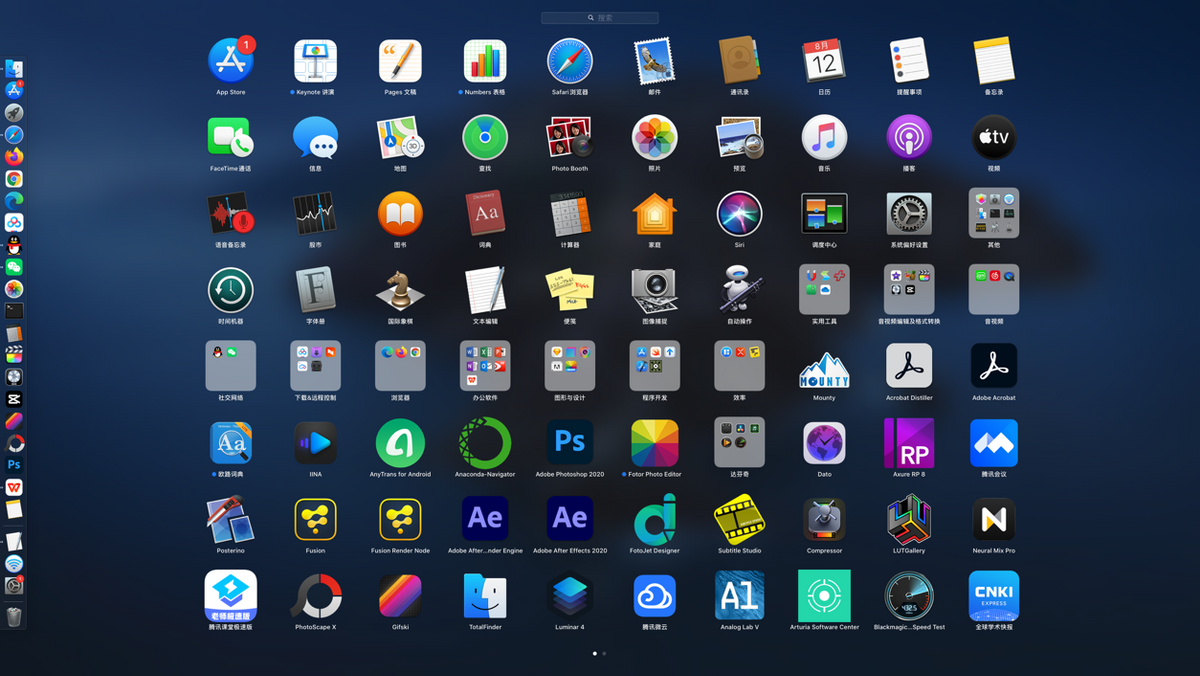Open the 音乐 Music app
The image size is (1200, 676).
[x=824, y=137]
